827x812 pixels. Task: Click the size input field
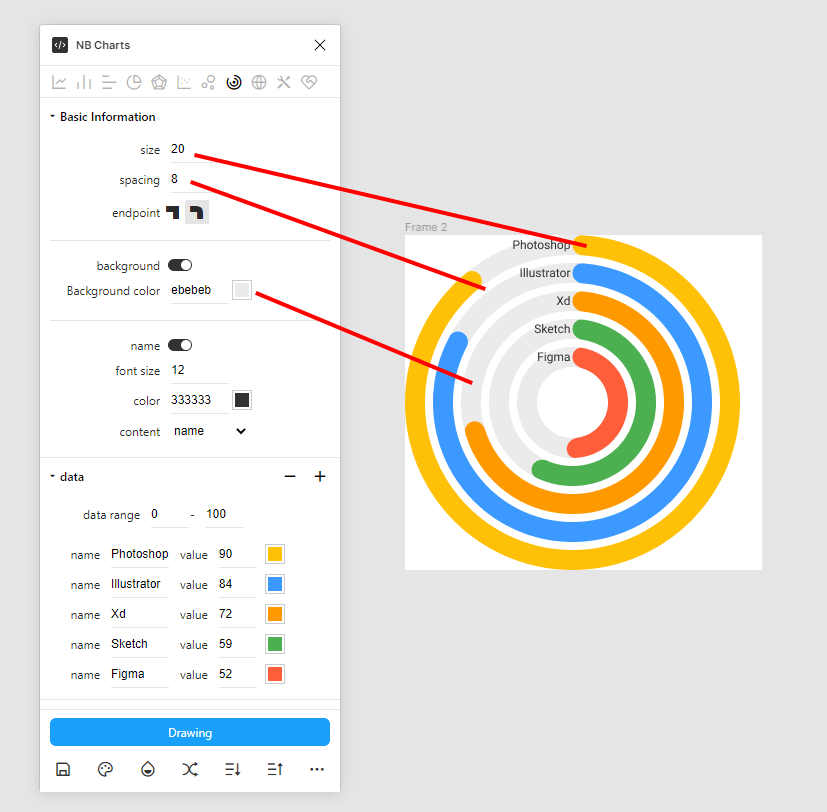point(198,149)
